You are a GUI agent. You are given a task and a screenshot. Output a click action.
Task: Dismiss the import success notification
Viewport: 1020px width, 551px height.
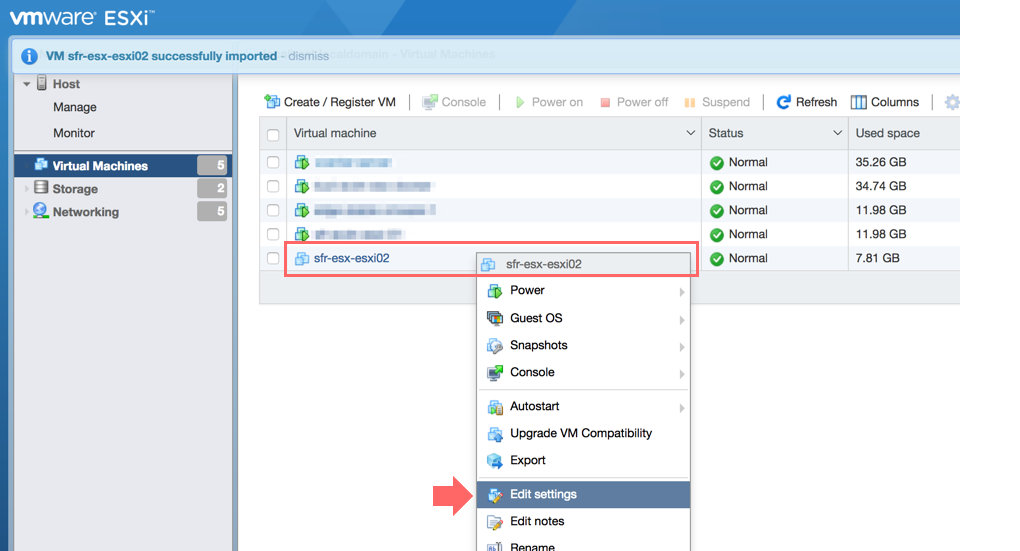pos(308,57)
